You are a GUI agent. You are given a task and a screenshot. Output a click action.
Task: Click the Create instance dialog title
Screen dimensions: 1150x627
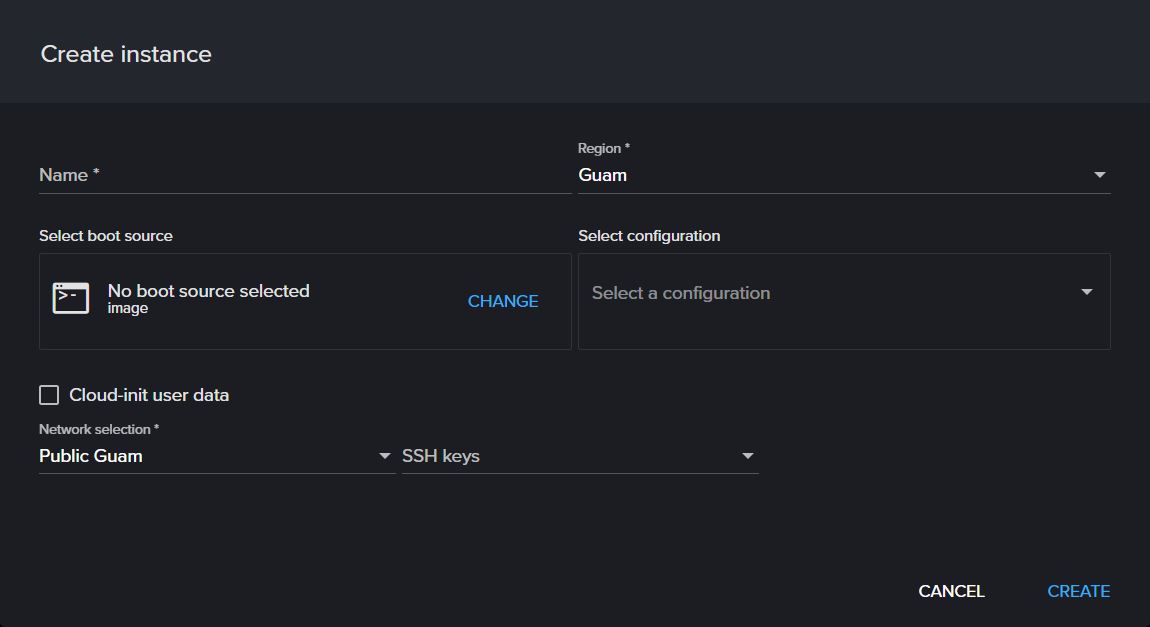126,54
